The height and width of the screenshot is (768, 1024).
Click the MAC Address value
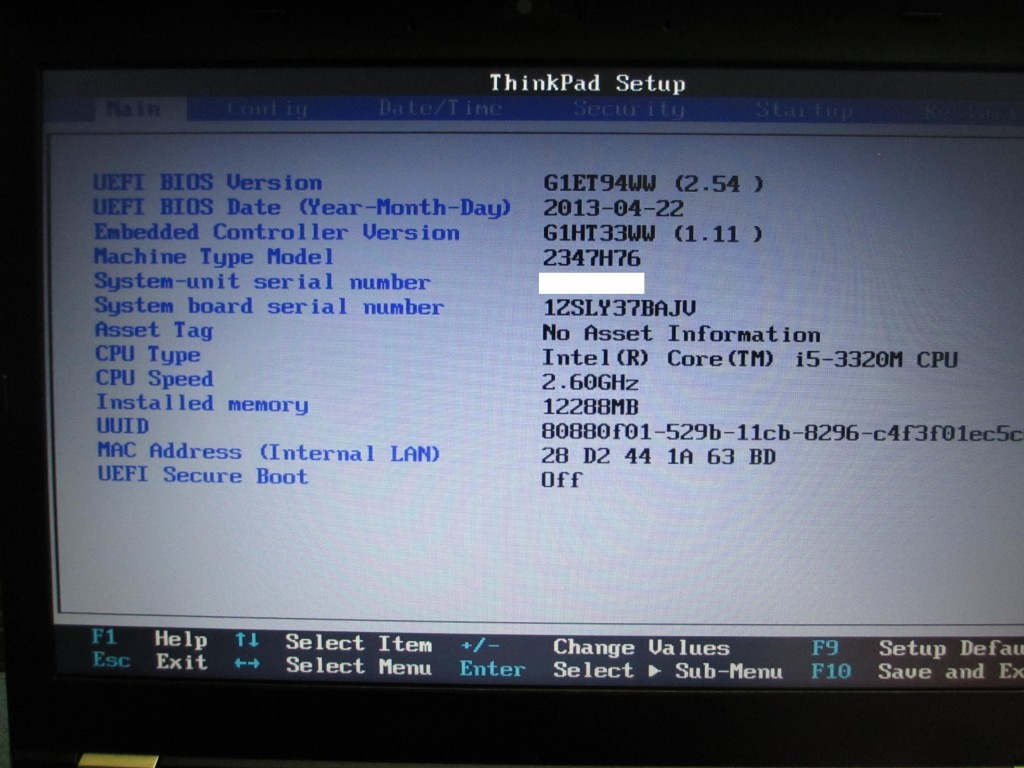[658, 457]
